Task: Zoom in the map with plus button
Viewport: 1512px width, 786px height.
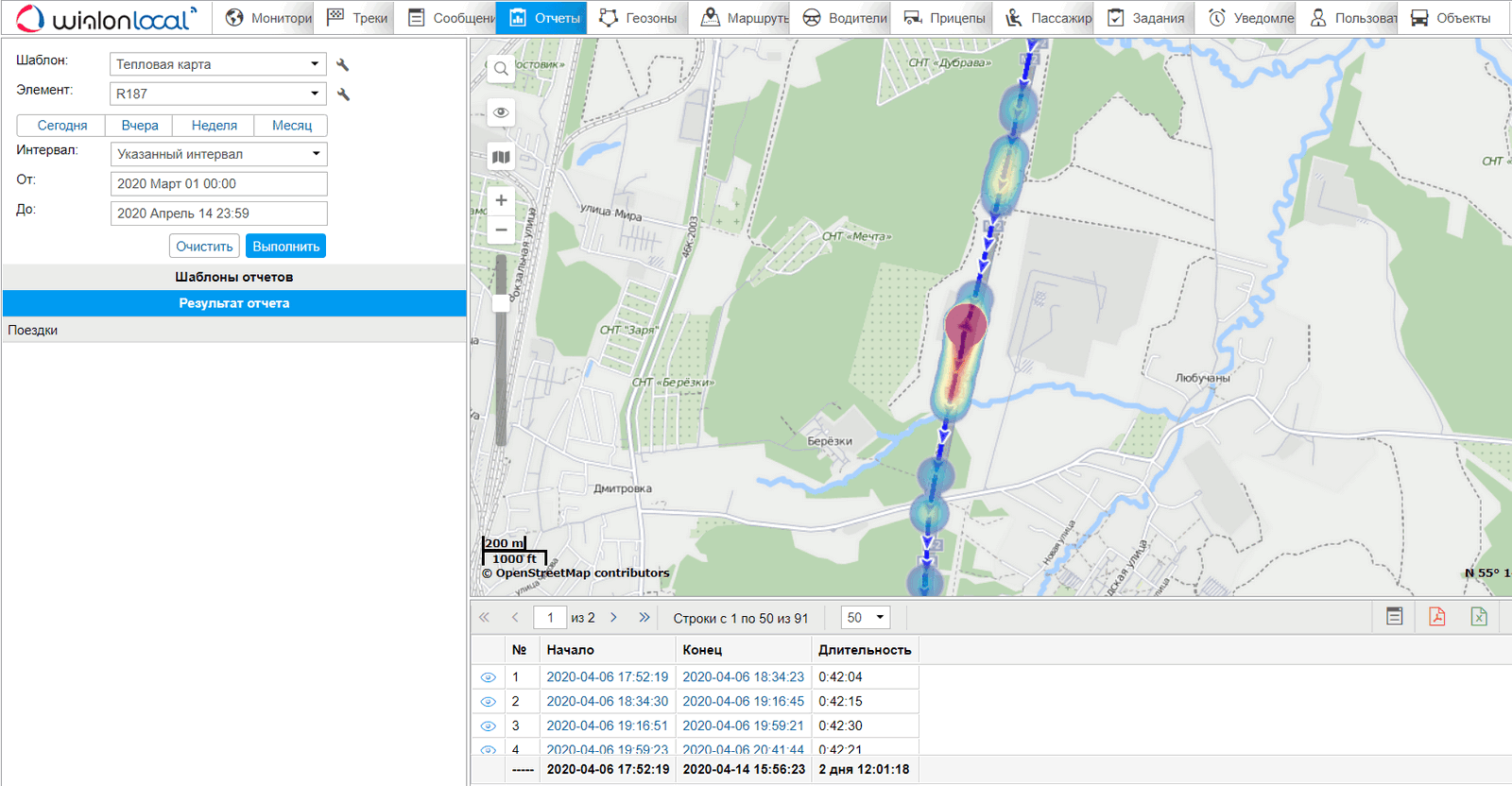Action: [x=501, y=200]
